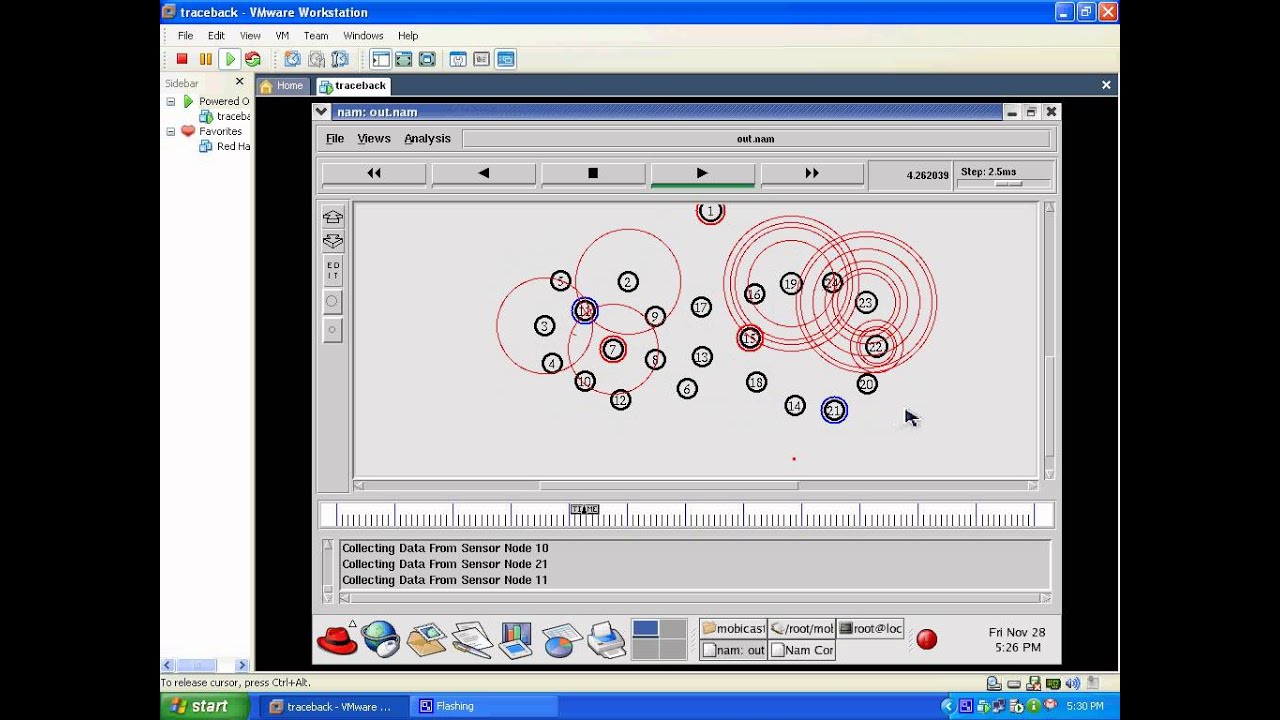
Task: Click the nam EDIT mode button
Action: coord(333,272)
